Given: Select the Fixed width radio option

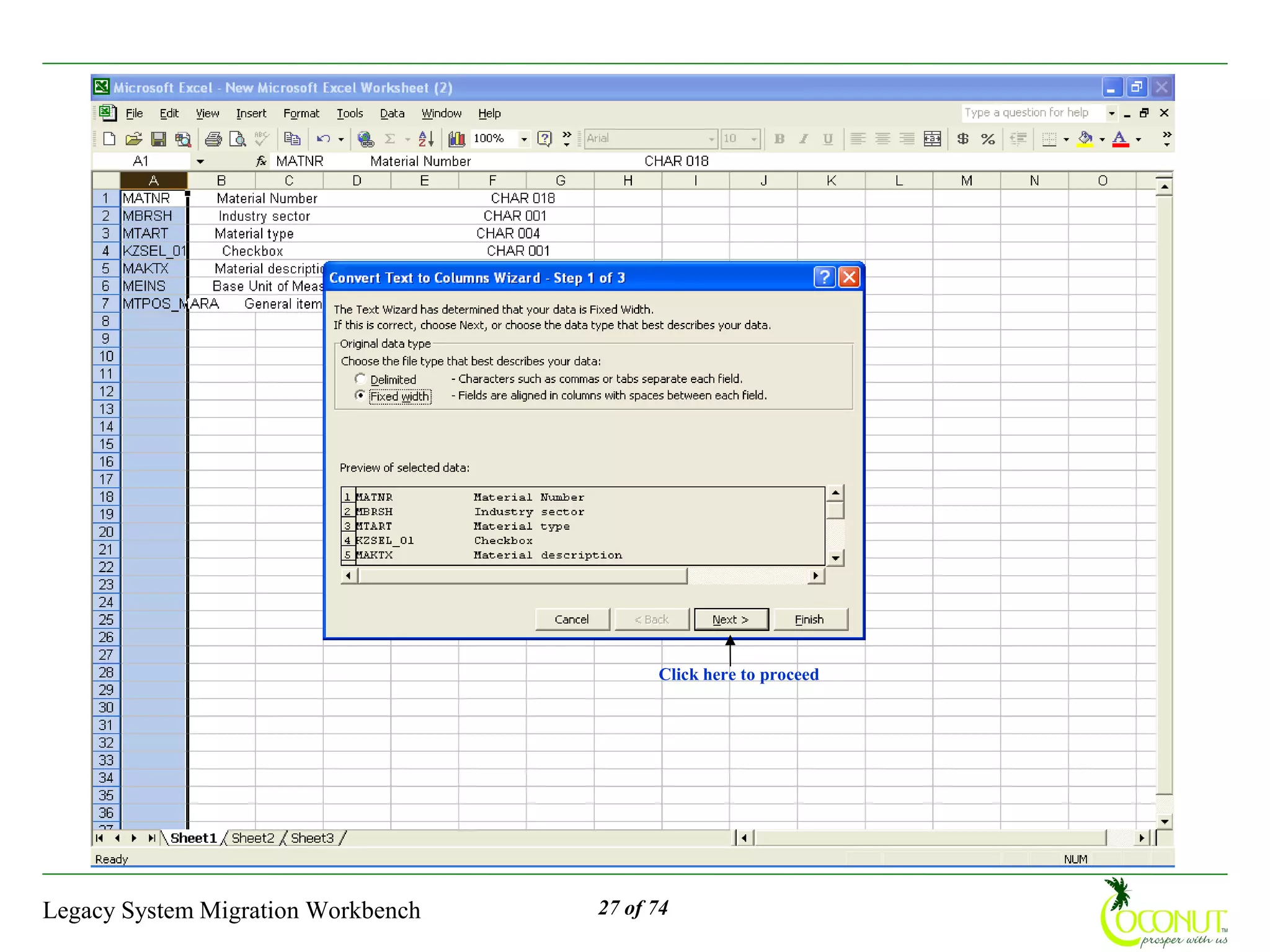Looking at the screenshot, I should pos(360,395).
